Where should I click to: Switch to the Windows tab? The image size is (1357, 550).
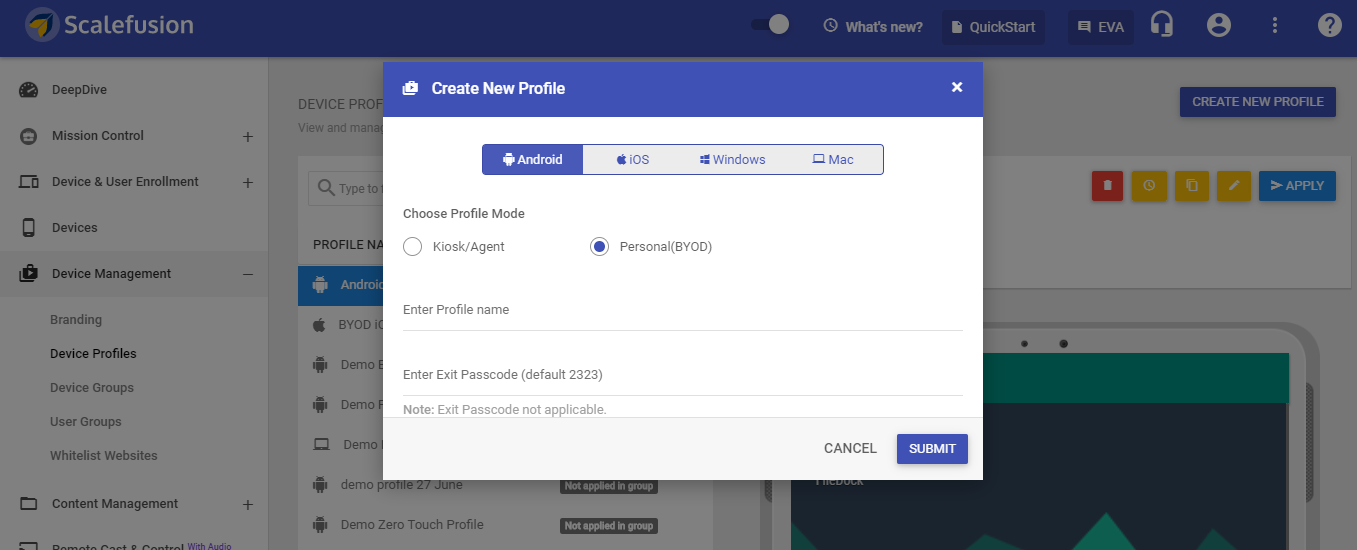coord(732,160)
